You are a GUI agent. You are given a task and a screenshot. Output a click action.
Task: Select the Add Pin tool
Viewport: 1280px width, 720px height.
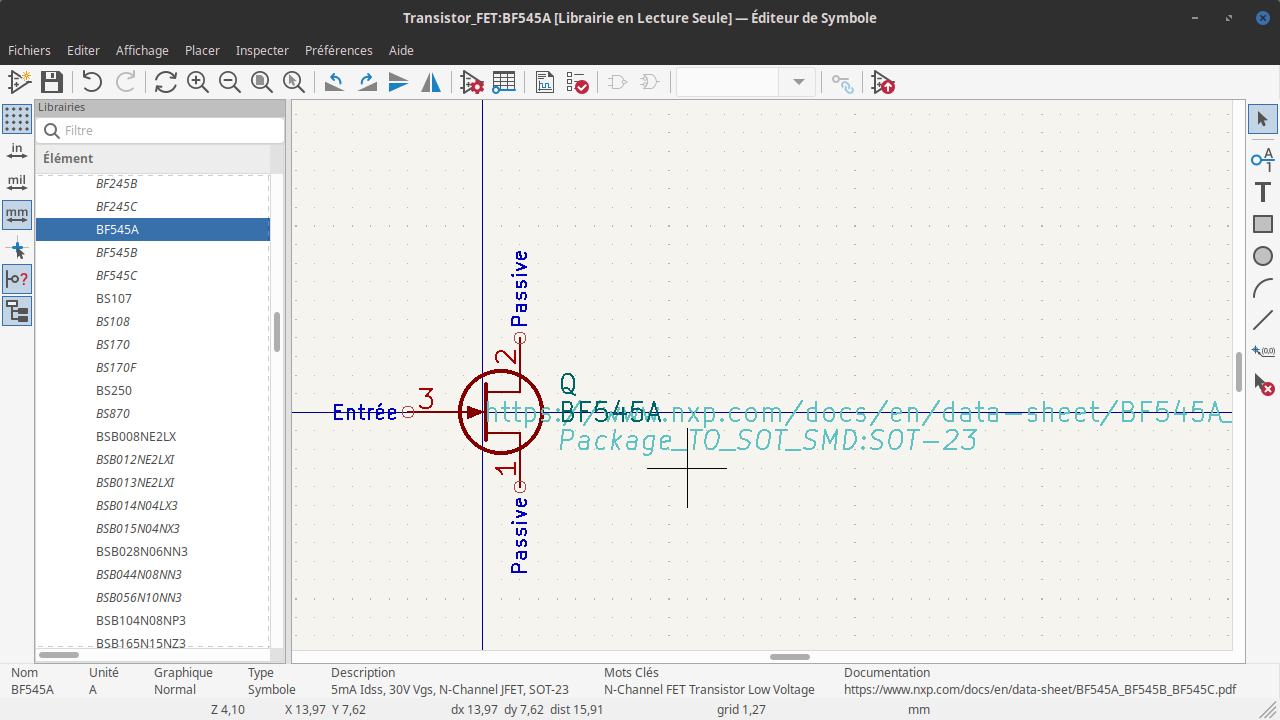click(1262, 158)
